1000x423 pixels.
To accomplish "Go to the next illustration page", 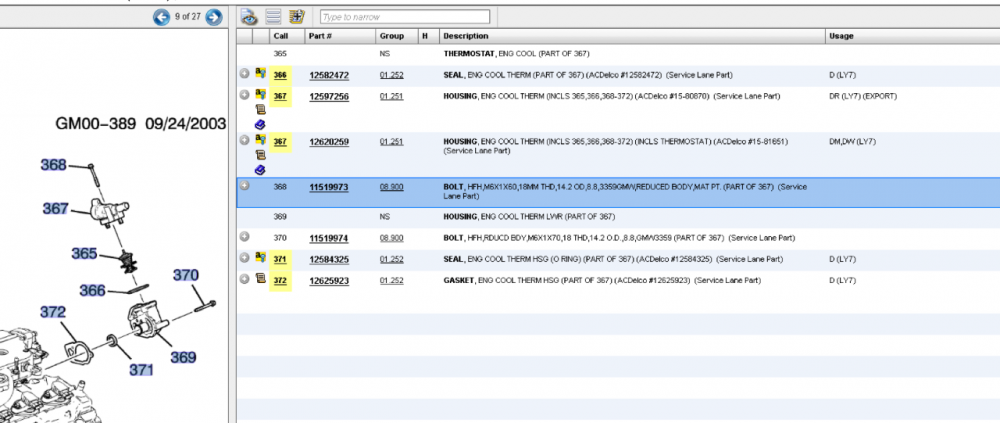I will 213,17.
